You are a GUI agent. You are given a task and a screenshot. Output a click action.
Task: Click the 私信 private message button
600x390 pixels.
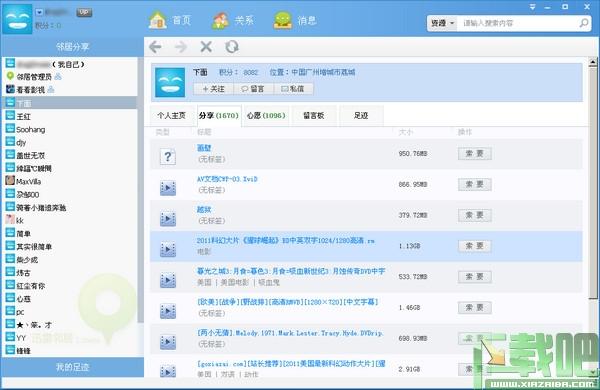(293, 89)
